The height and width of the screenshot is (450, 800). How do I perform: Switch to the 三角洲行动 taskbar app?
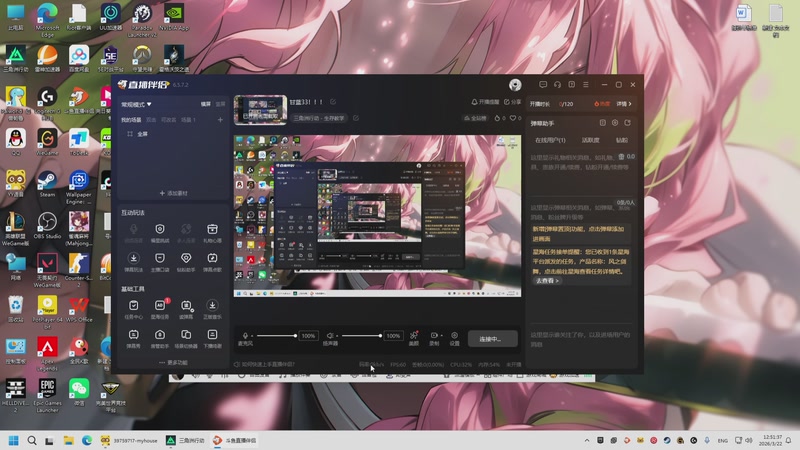(x=186, y=440)
